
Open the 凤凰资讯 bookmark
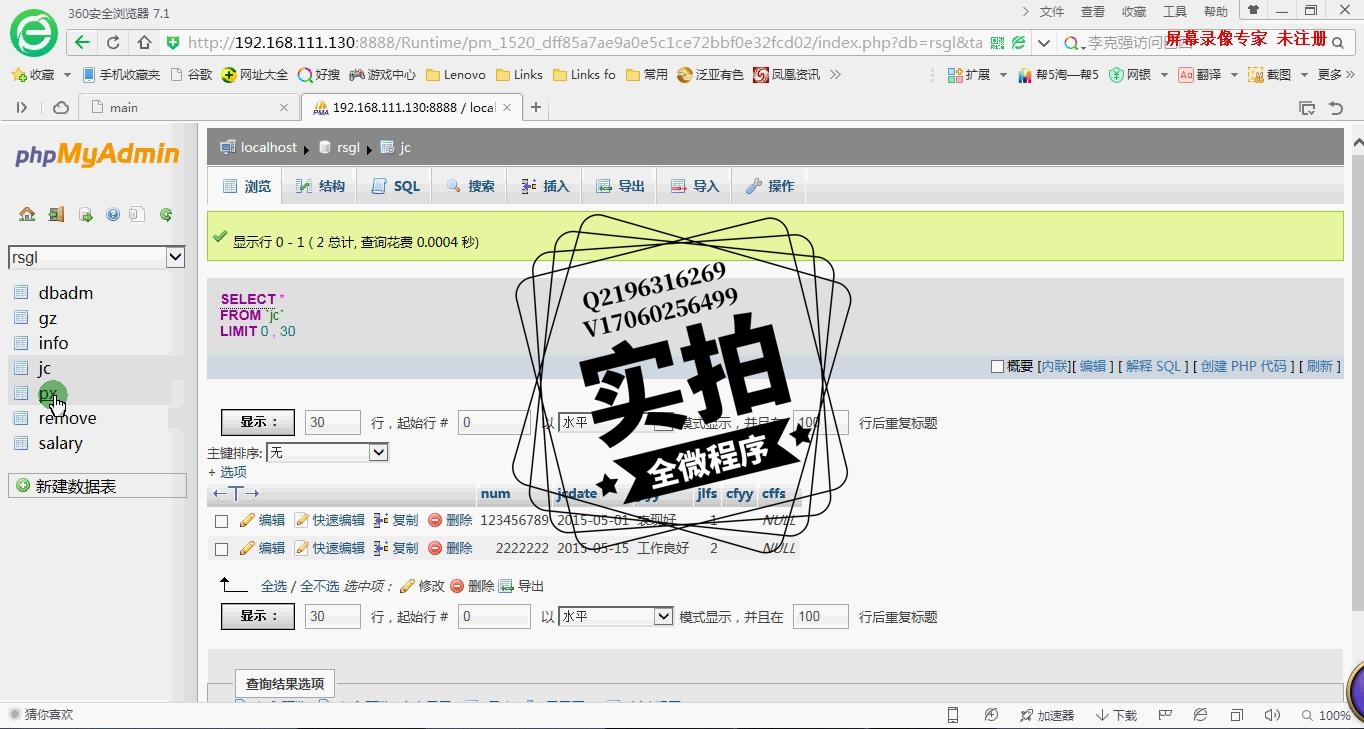tap(787, 75)
